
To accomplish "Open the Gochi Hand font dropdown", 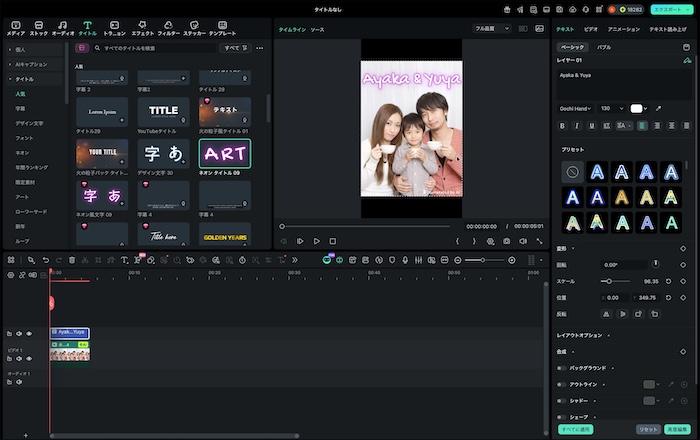I will click(x=575, y=108).
